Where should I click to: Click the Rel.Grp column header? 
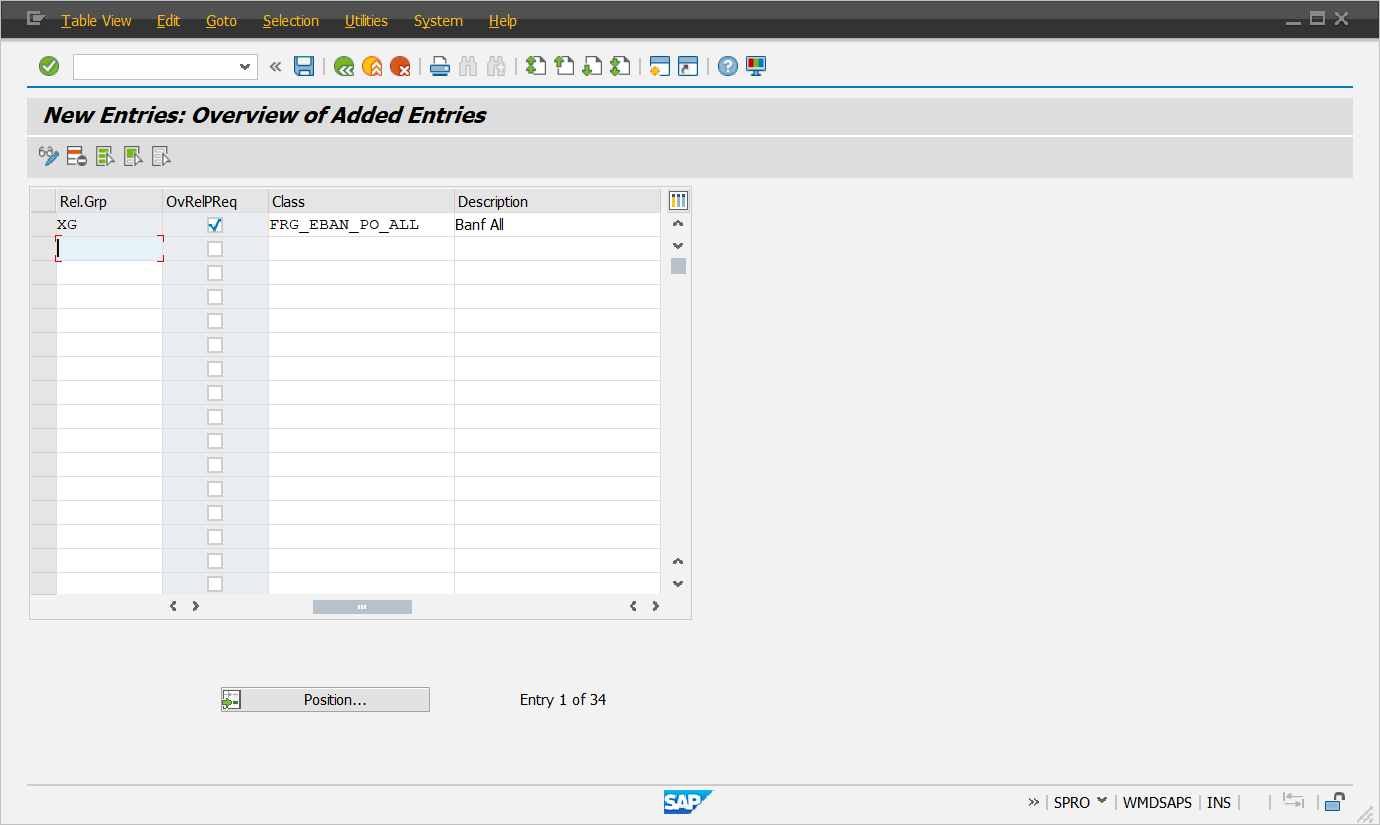tap(108, 202)
